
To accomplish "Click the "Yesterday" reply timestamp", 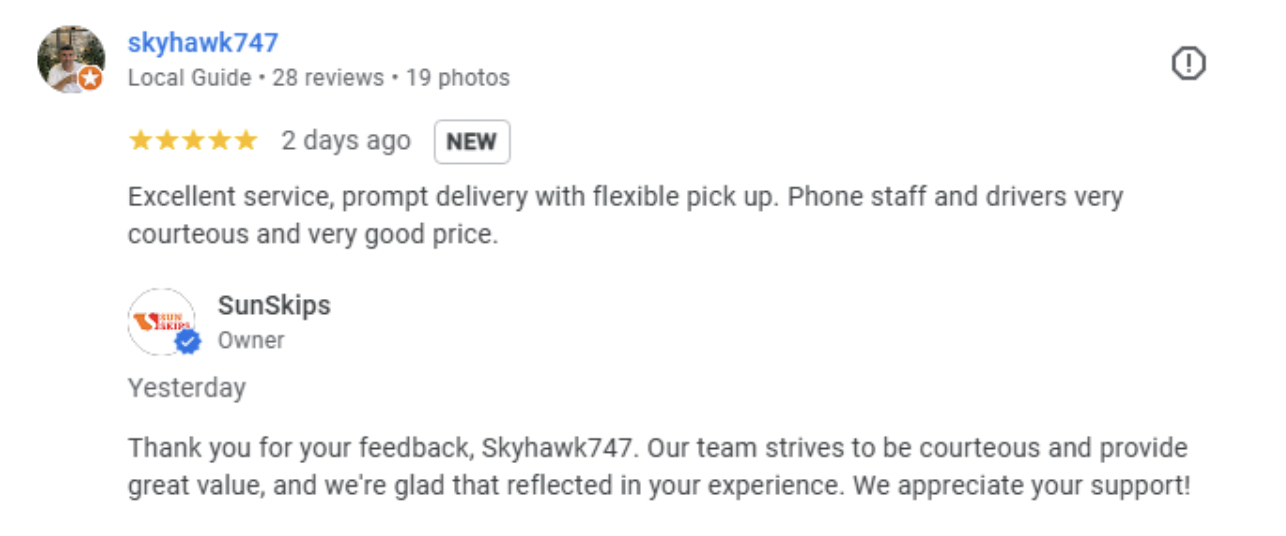I will (x=187, y=388).
